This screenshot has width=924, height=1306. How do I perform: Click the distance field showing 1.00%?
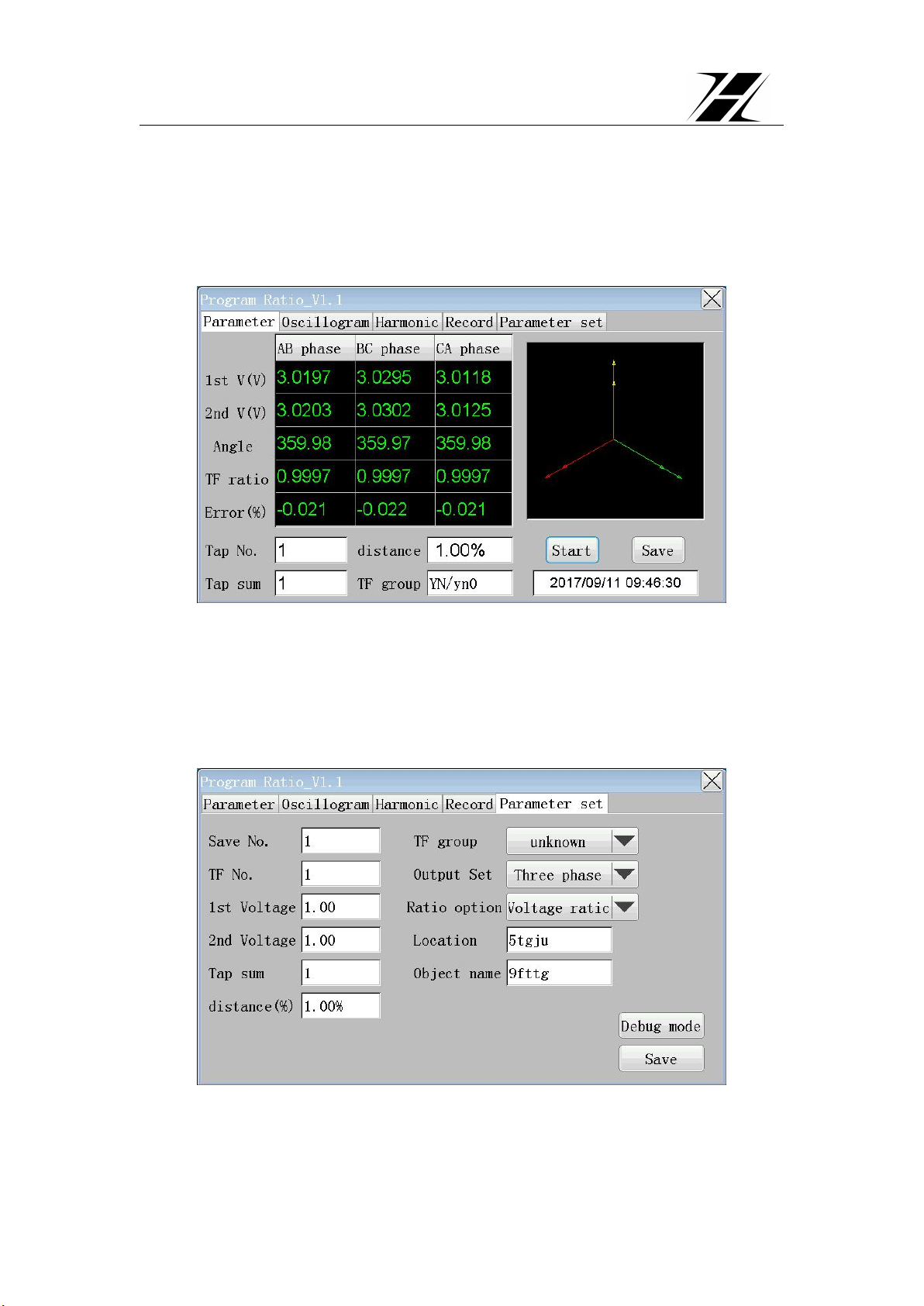pos(470,550)
